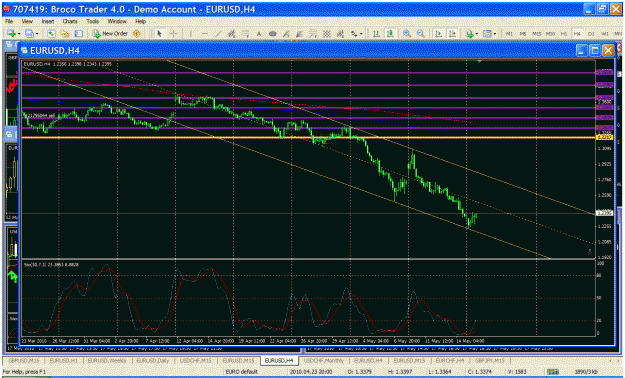
Task: Select the ellipse drawing tool icon
Action: coord(273,34)
